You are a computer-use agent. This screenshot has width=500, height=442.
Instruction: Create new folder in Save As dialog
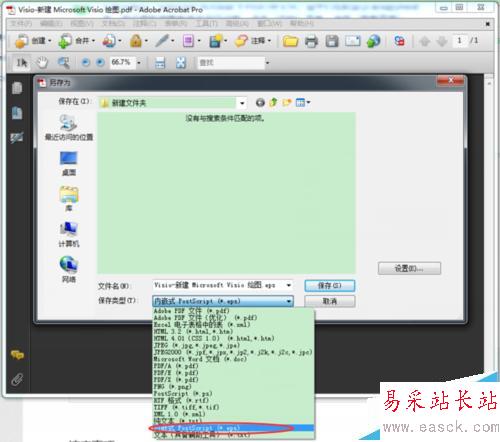click(x=287, y=103)
